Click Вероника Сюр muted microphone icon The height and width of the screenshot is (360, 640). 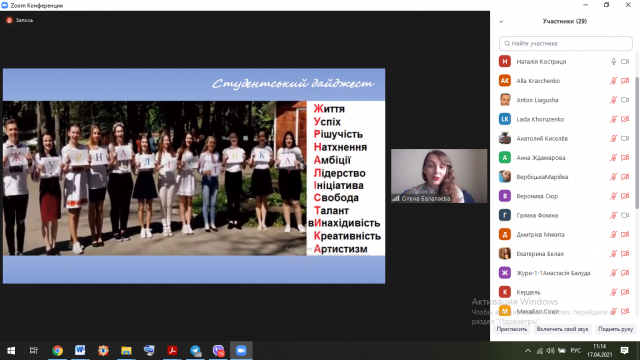[x=613, y=196]
